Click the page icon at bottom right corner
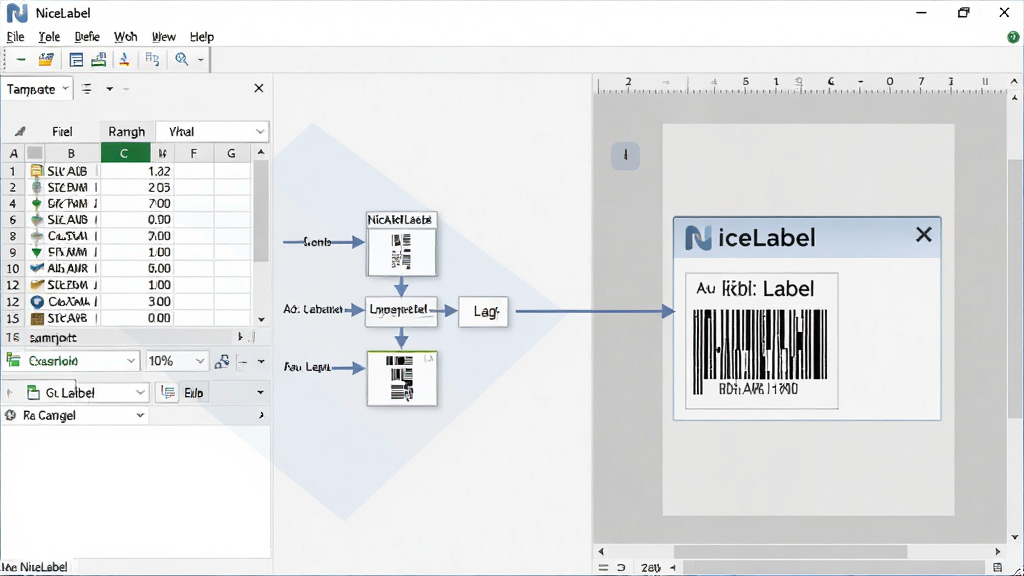 point(997,568)
